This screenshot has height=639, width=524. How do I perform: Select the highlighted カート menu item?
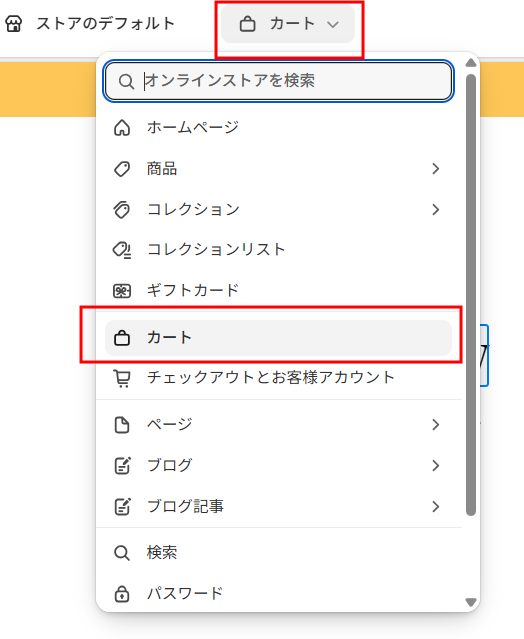(278, 338)
